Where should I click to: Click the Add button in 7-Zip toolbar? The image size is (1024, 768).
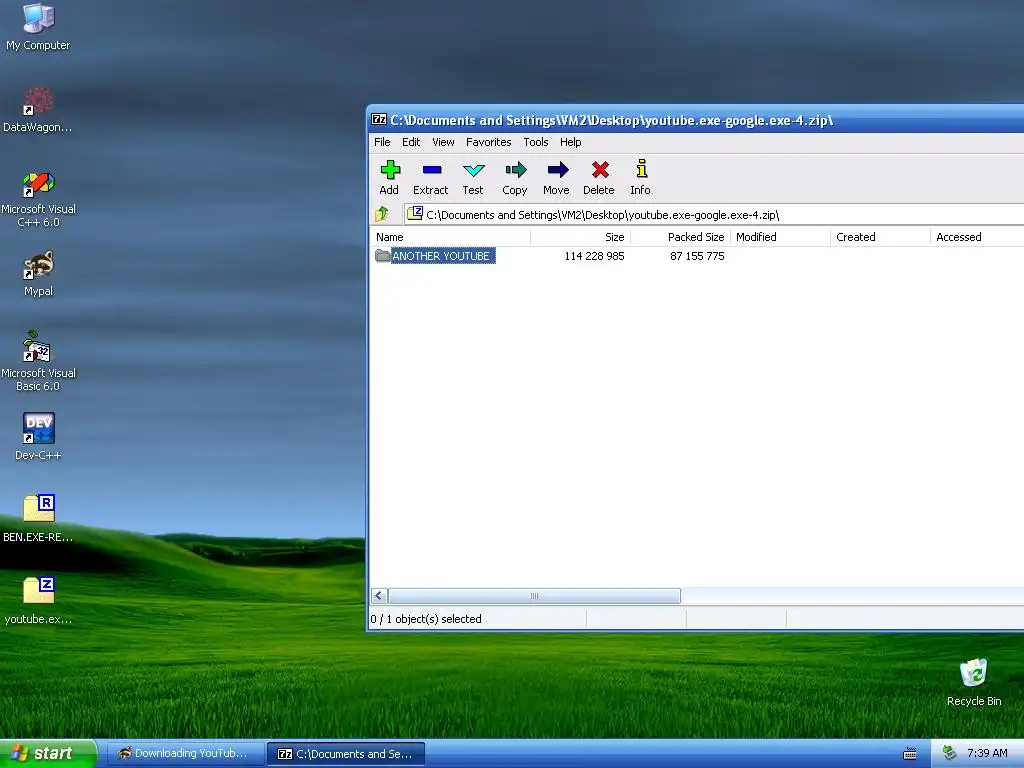tap(389, 178)
